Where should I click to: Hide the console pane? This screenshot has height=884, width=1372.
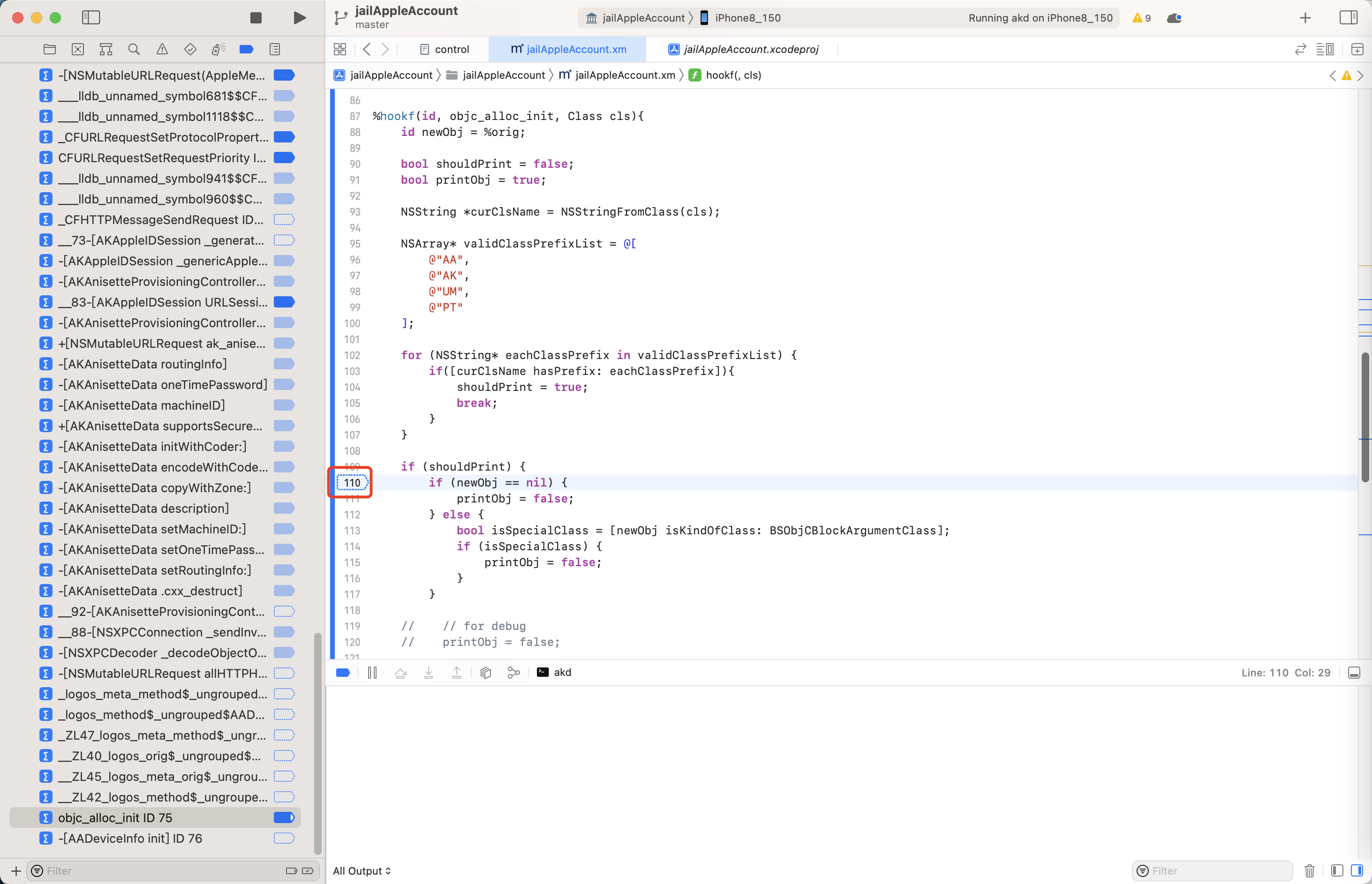(1357, 871)
